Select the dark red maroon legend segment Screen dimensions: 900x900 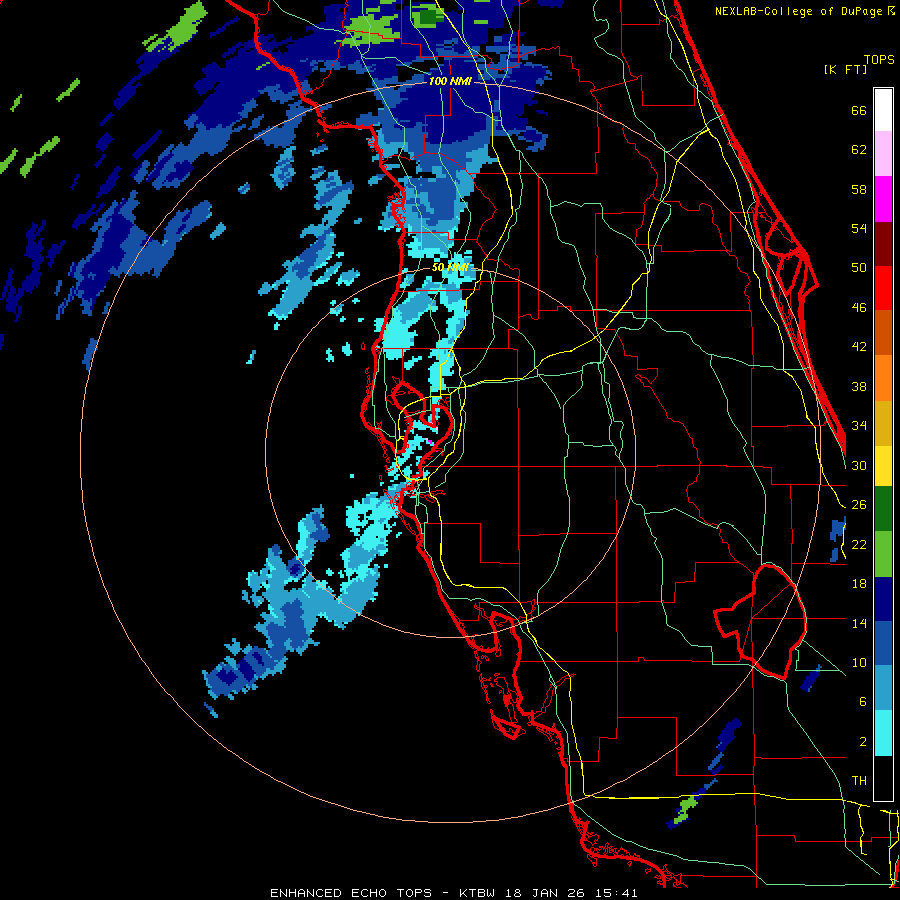pos(883,243)
